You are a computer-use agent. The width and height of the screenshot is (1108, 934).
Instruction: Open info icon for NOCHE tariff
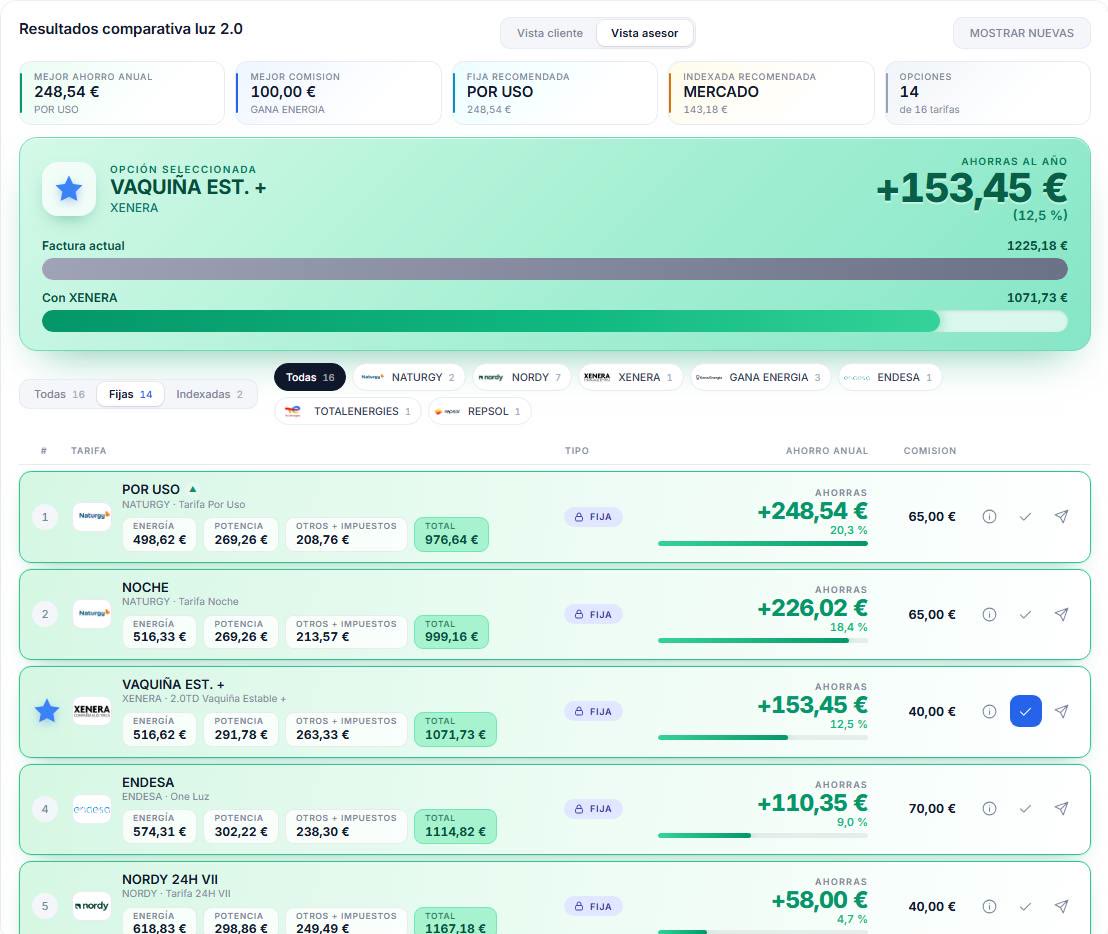point(989,615)
